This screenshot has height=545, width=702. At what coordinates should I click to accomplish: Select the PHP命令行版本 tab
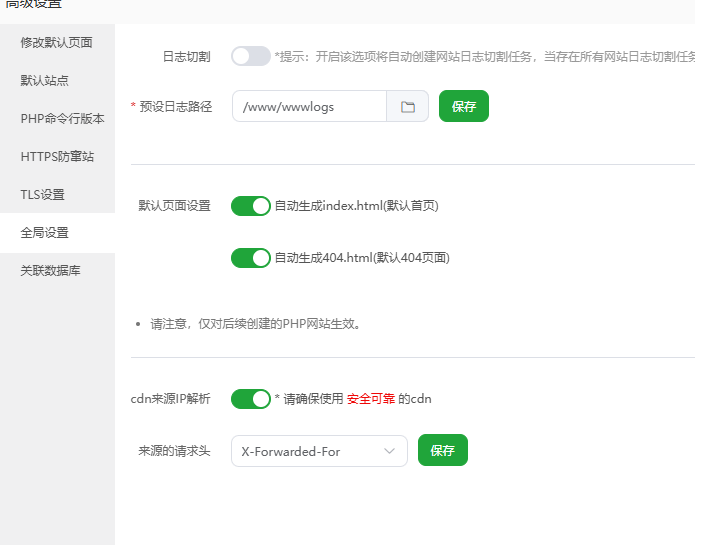point(62,118)
